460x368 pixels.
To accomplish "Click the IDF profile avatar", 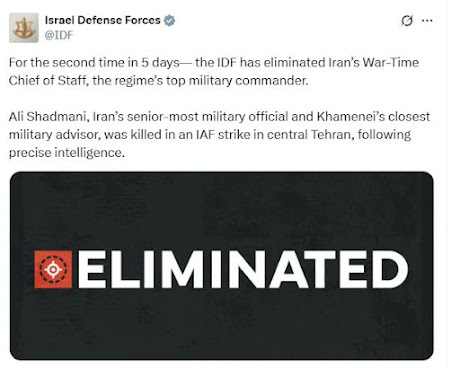I will 24,28.
